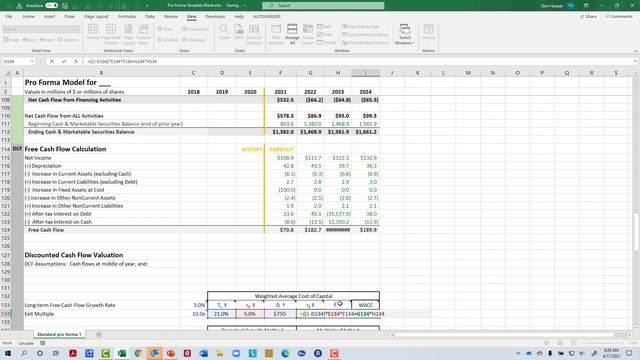640x360 pixels.
Task: Toggle the Gridlines checkbox
Action: pos(168,40)
